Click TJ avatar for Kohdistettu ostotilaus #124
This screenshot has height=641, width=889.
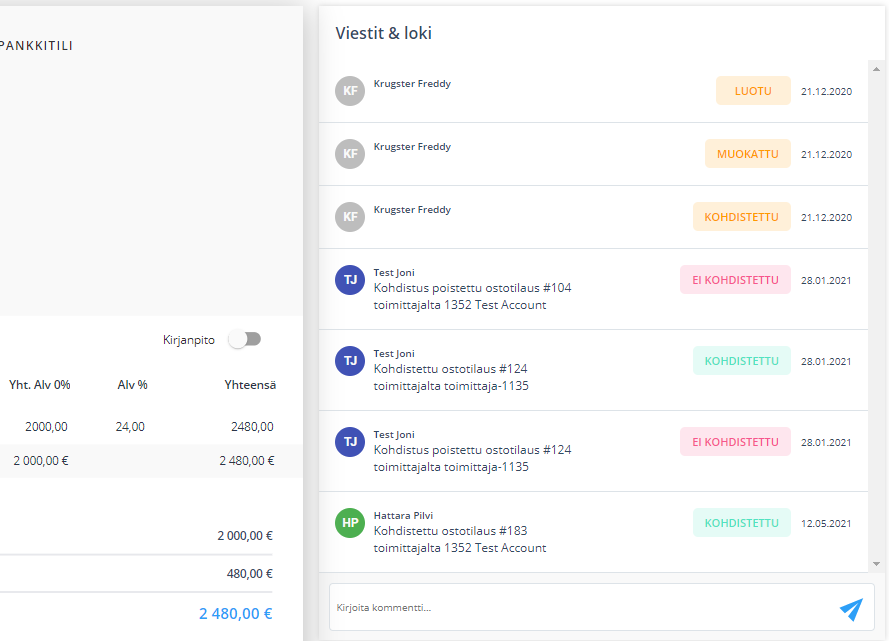tap(350, 361)
